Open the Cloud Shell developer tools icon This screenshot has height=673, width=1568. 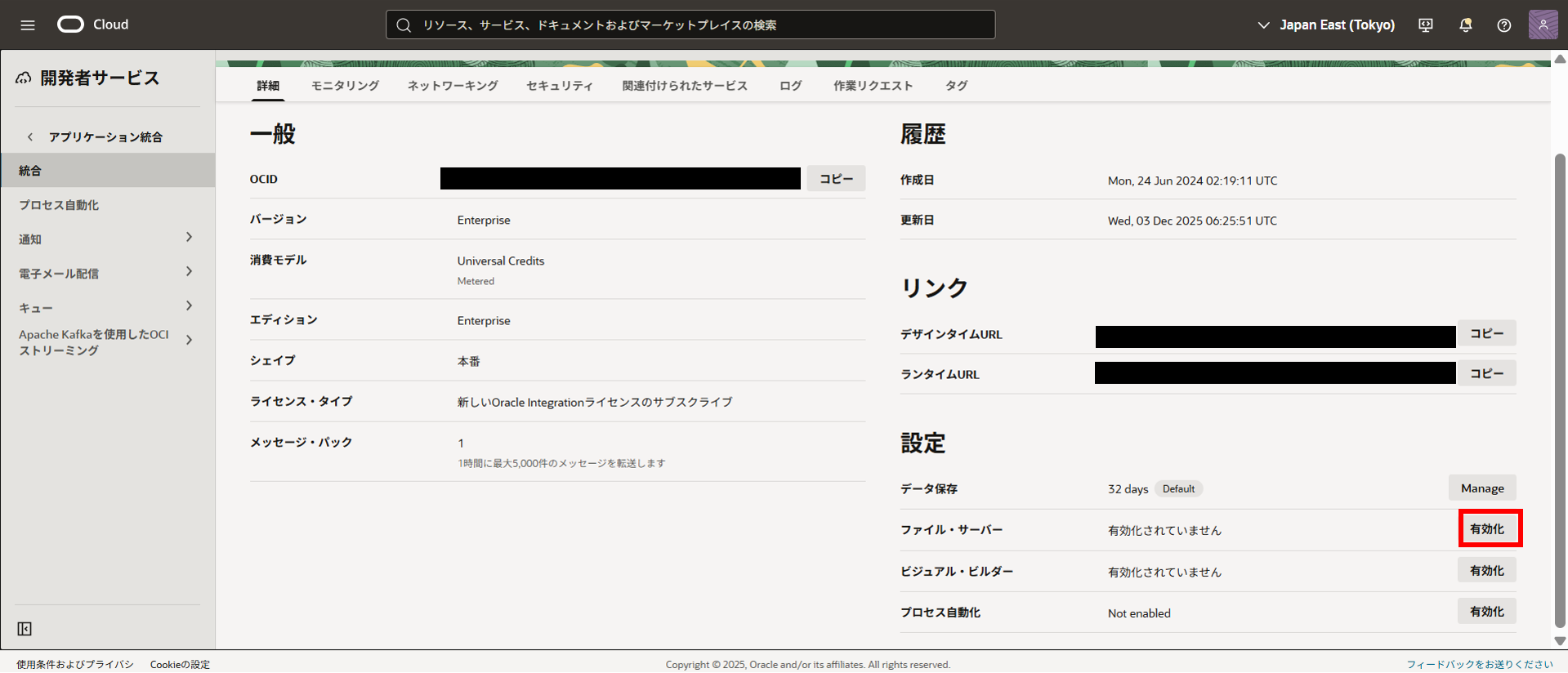pyautogui.click(x=1426, y=25)
